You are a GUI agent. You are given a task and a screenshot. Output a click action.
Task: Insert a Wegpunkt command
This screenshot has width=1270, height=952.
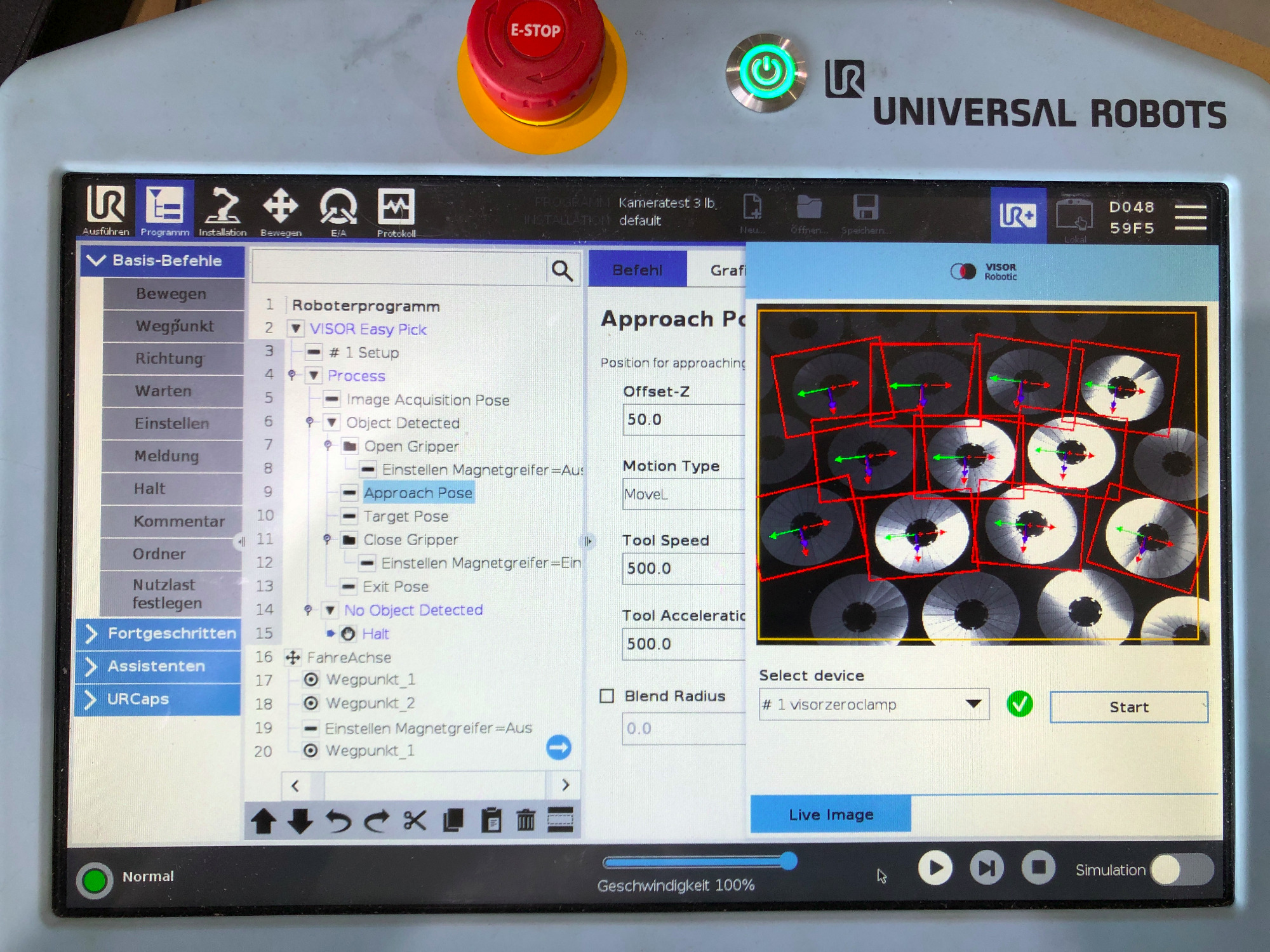[x=173, y=326]
